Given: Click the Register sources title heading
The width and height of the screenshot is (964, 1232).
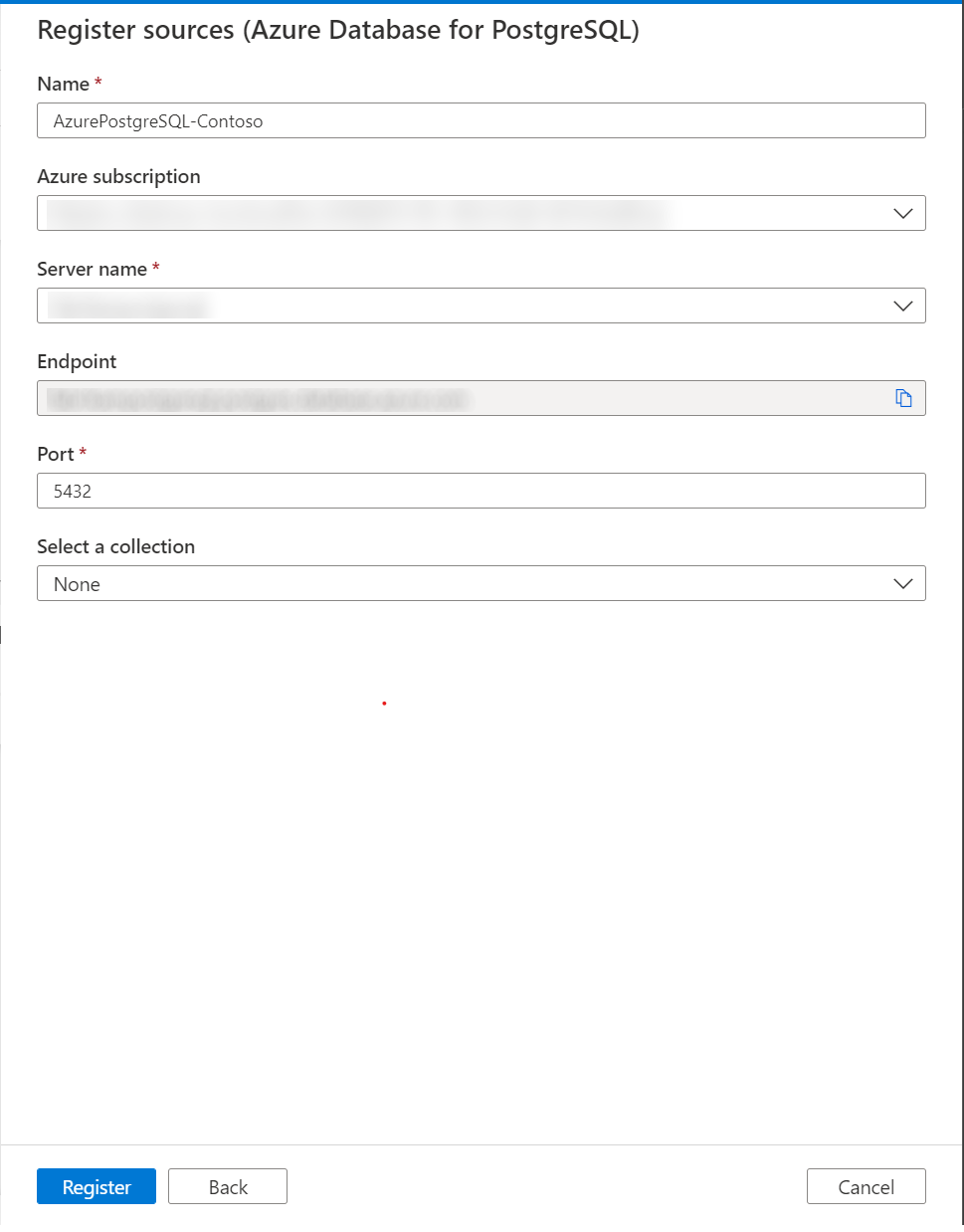Looking at the screenshot, I should click(x=343, y=30).
